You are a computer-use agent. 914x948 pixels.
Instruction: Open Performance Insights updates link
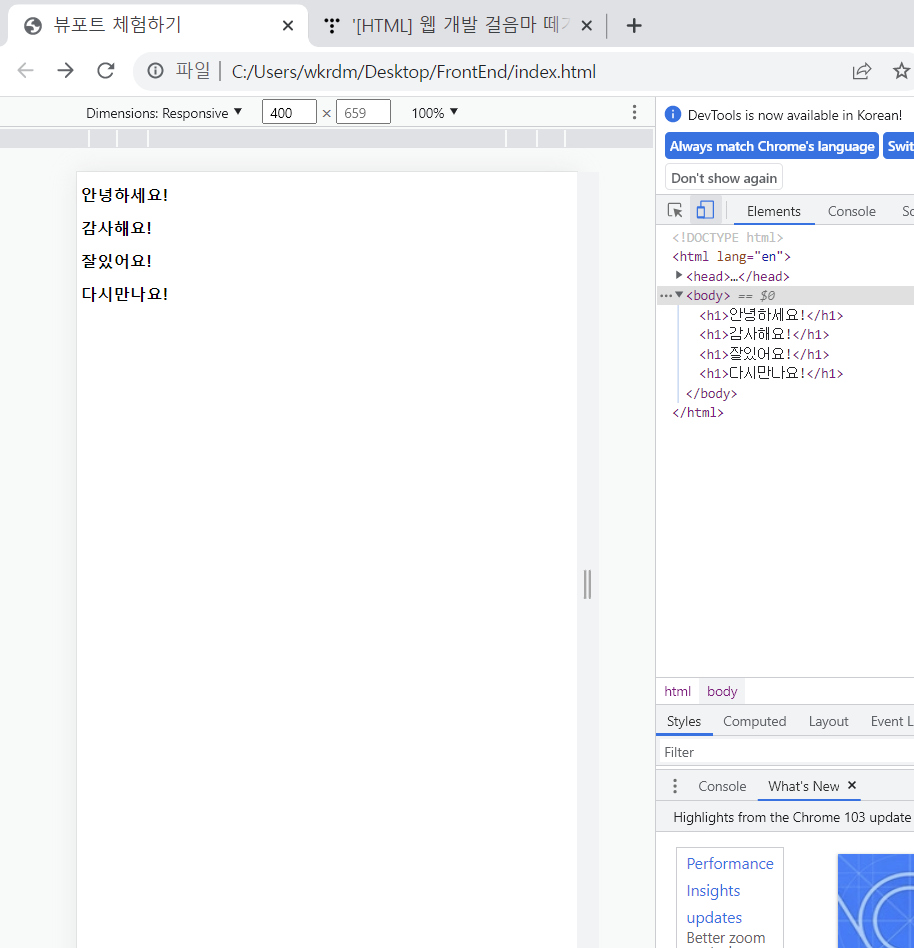730,890
